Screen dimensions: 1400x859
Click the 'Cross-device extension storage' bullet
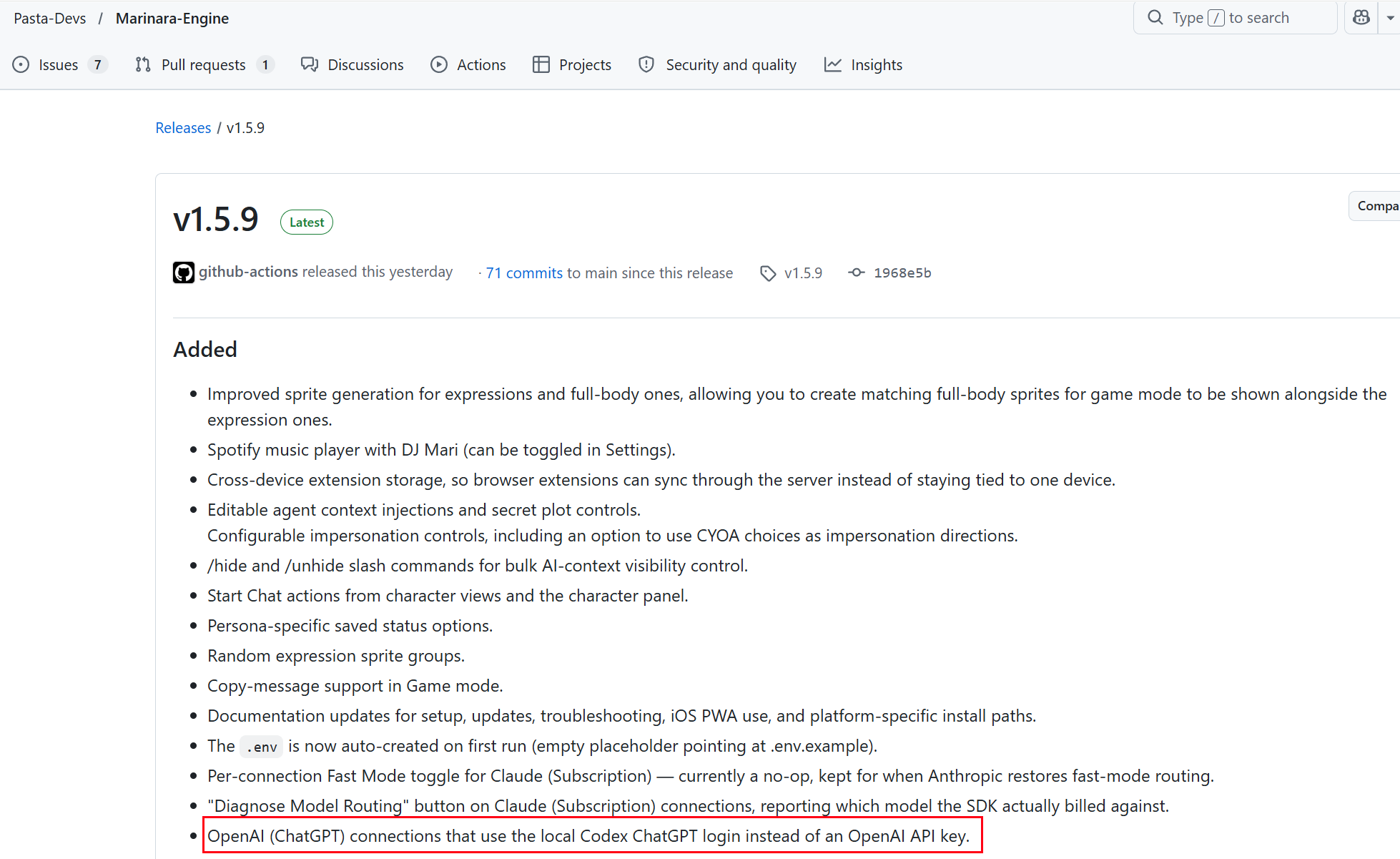click(x=661, y=480)
